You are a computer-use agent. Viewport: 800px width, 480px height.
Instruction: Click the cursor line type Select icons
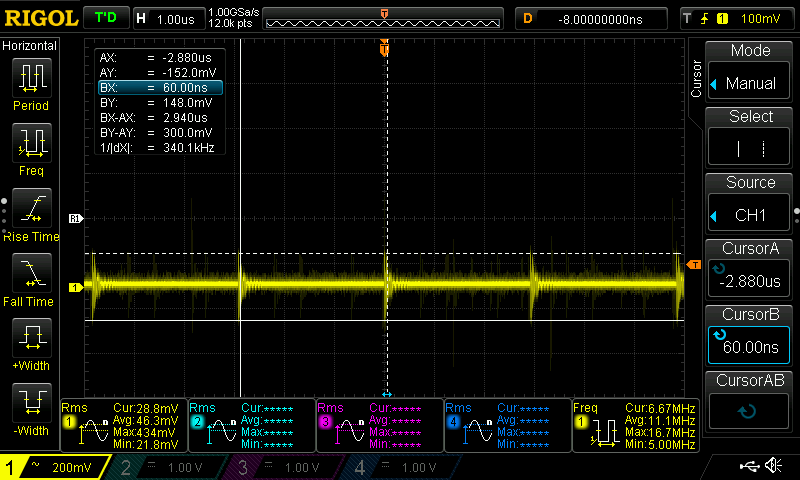751,149
